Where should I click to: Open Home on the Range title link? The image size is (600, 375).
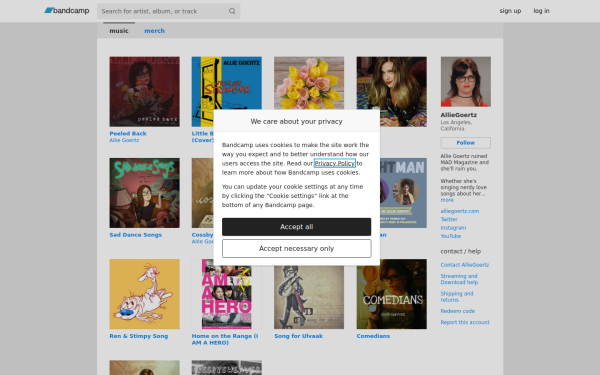click(x=225, y=339)
